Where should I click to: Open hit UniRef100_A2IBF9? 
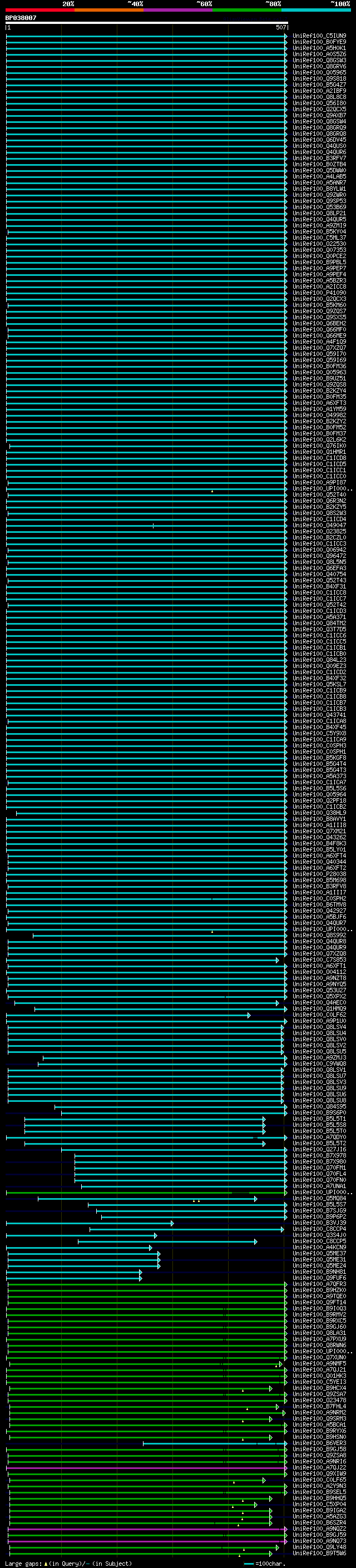click(319, 91)
